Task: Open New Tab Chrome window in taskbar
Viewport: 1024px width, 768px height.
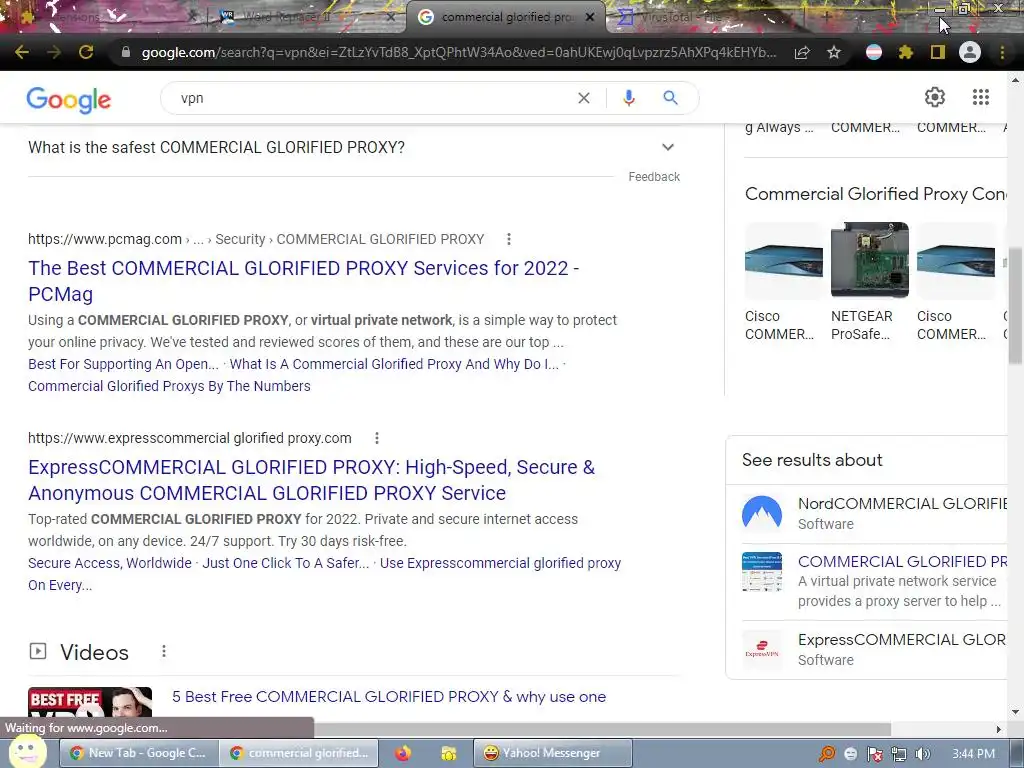Action: pyautogui.click(x=138, y=753)
